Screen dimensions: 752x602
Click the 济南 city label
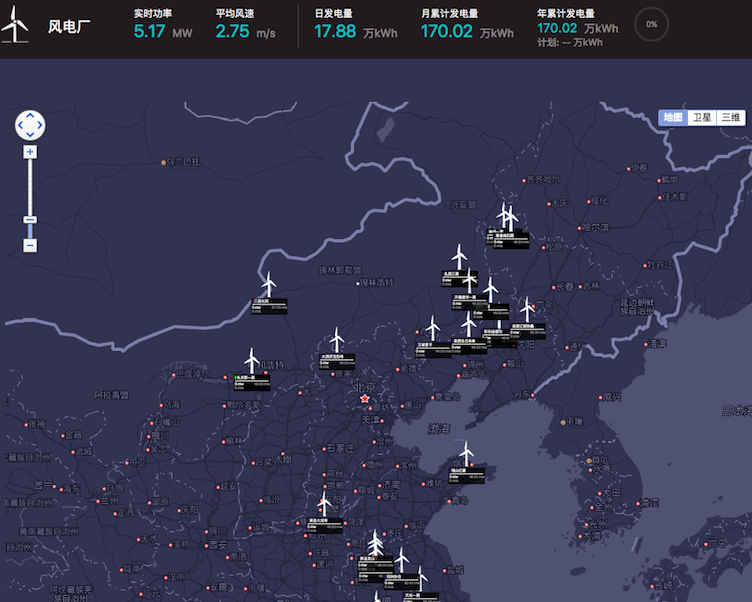point(391,484)
